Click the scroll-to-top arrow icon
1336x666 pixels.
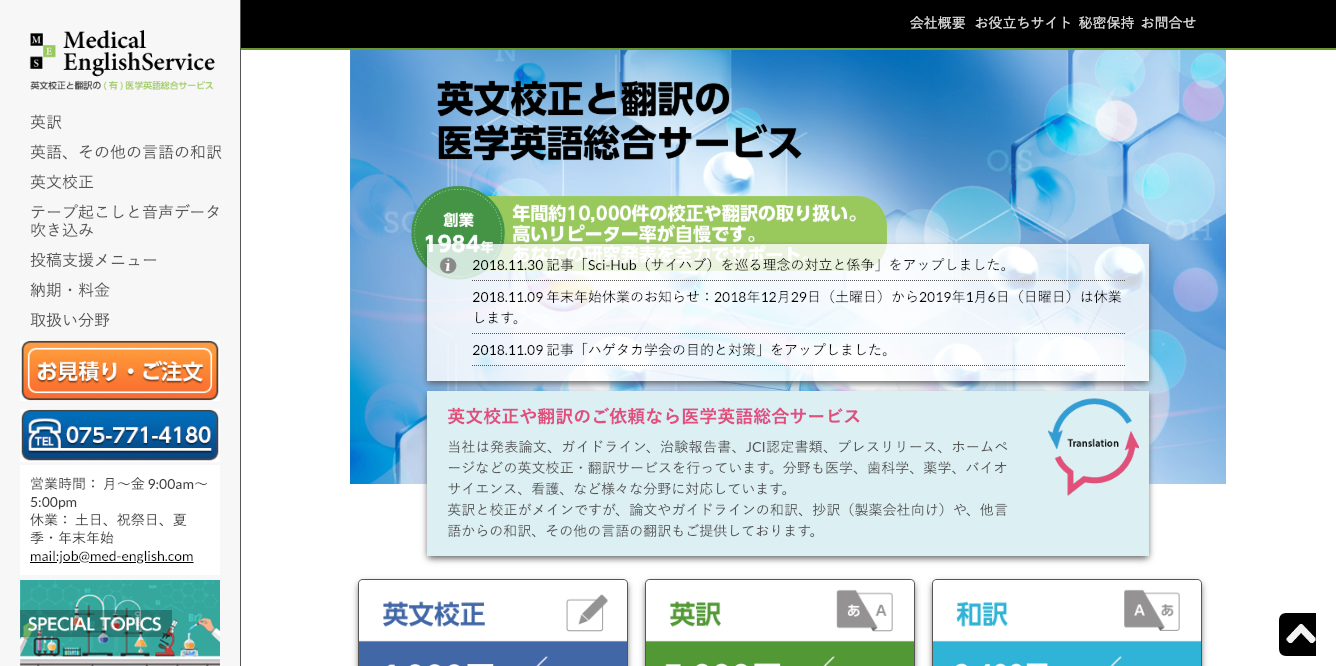click(1297, 634)
